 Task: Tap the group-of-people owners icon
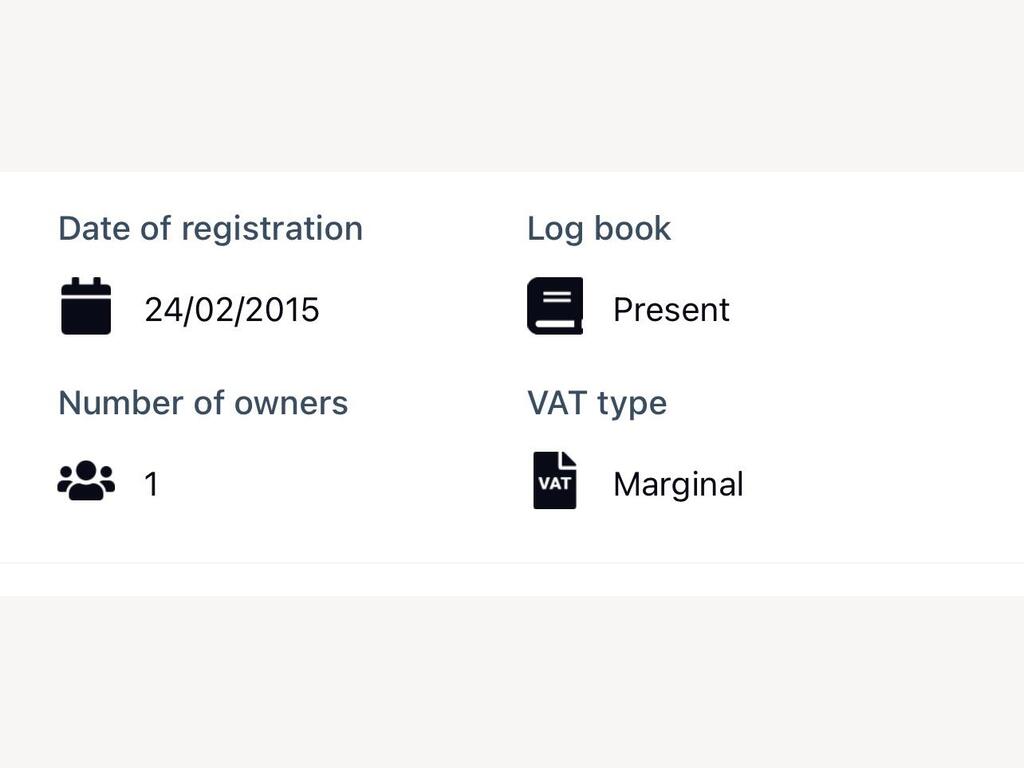coord(86,481)
